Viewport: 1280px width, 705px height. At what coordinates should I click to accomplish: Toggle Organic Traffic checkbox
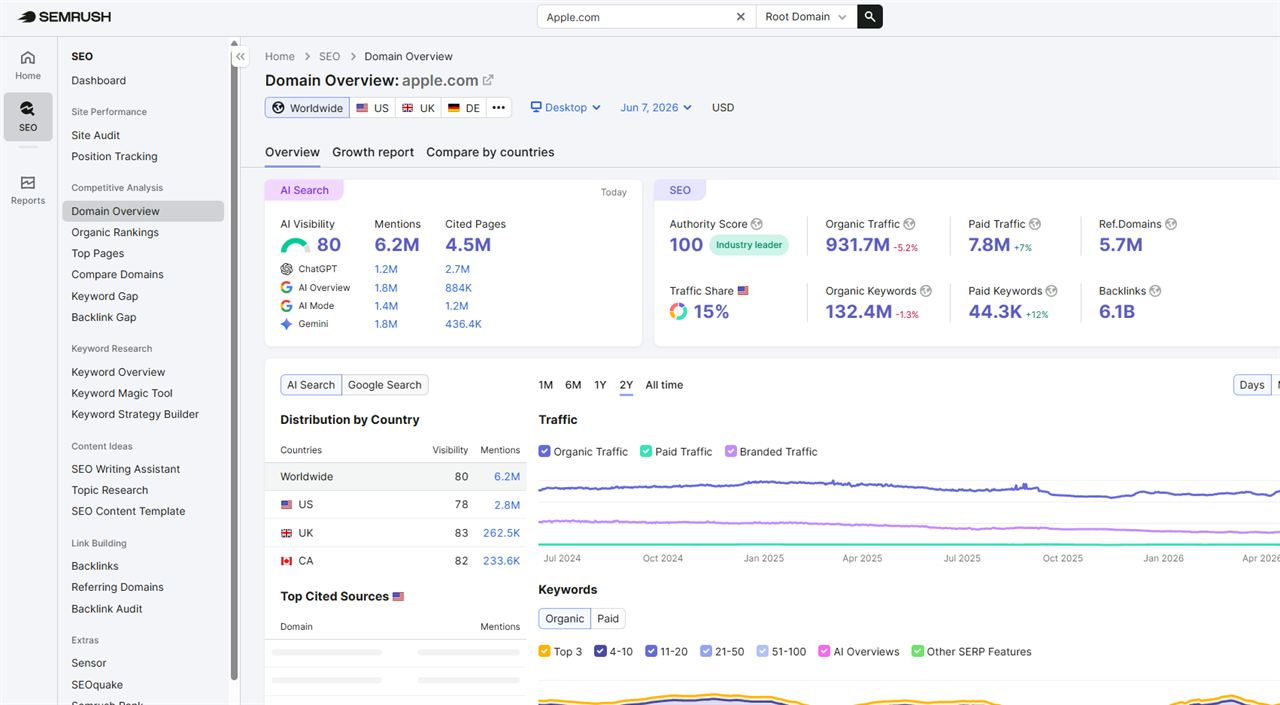(545, 451)
